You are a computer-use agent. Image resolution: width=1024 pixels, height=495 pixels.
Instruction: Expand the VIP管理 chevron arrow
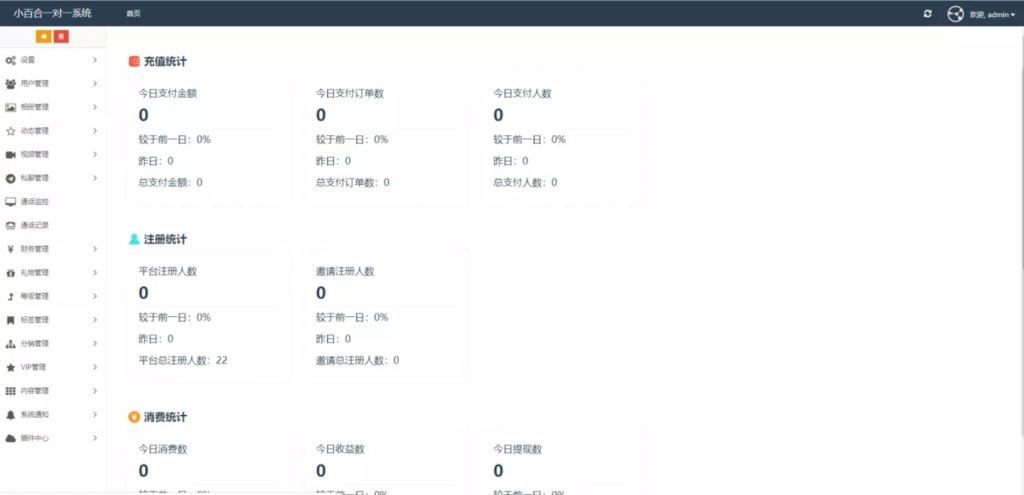[x=95, y=367]
